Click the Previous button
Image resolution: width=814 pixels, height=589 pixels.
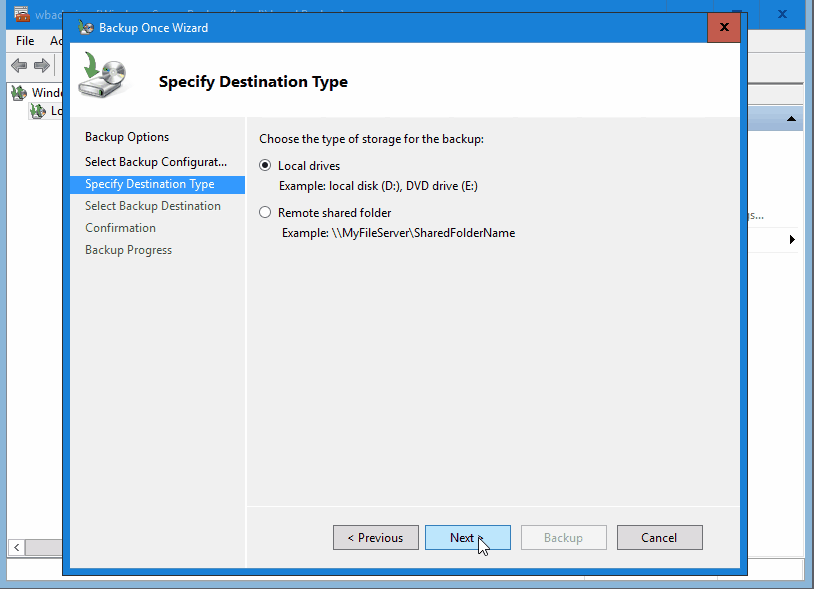click(376, 537)
